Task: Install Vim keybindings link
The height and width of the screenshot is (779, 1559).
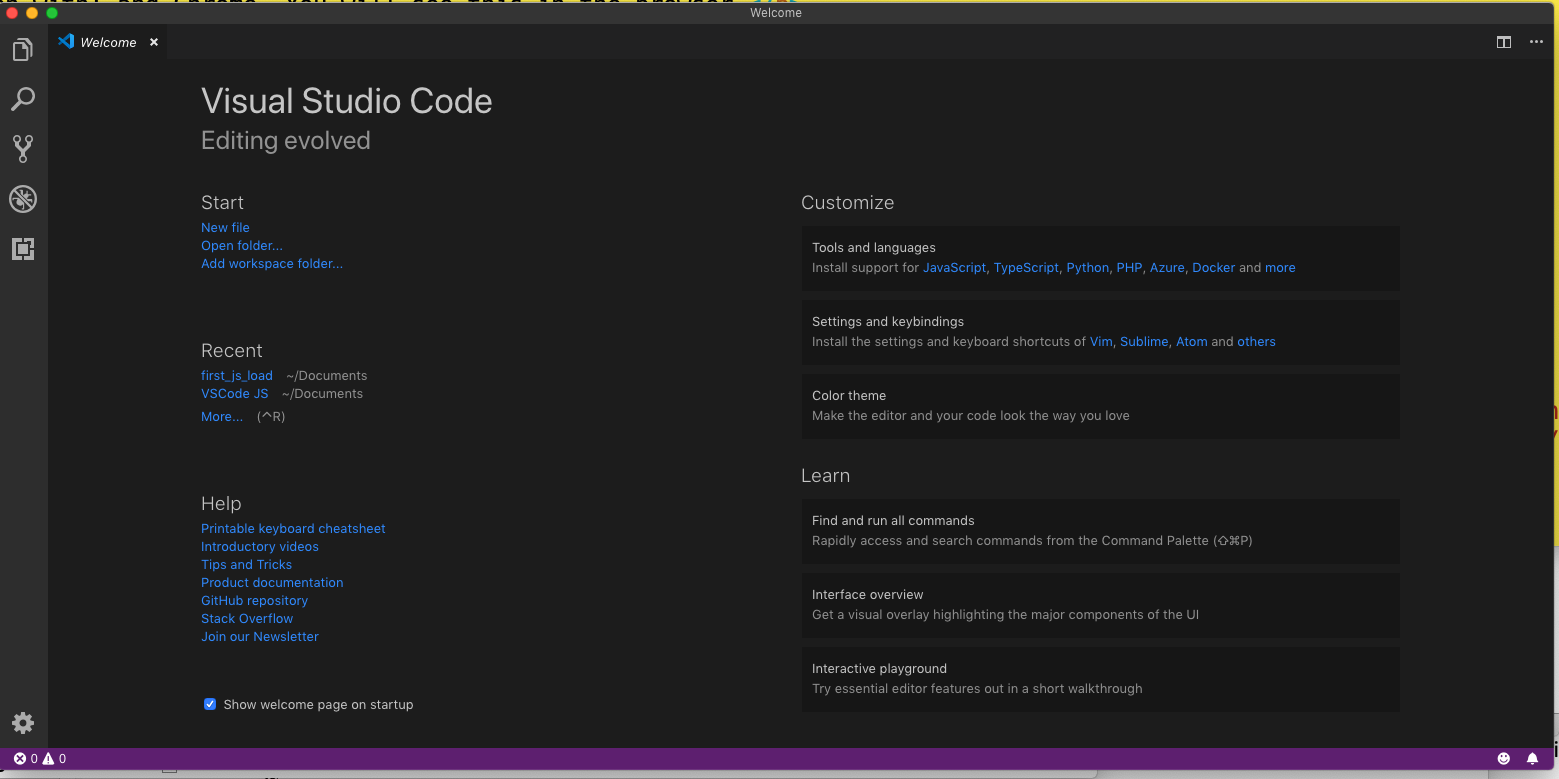Action: 1101,341
